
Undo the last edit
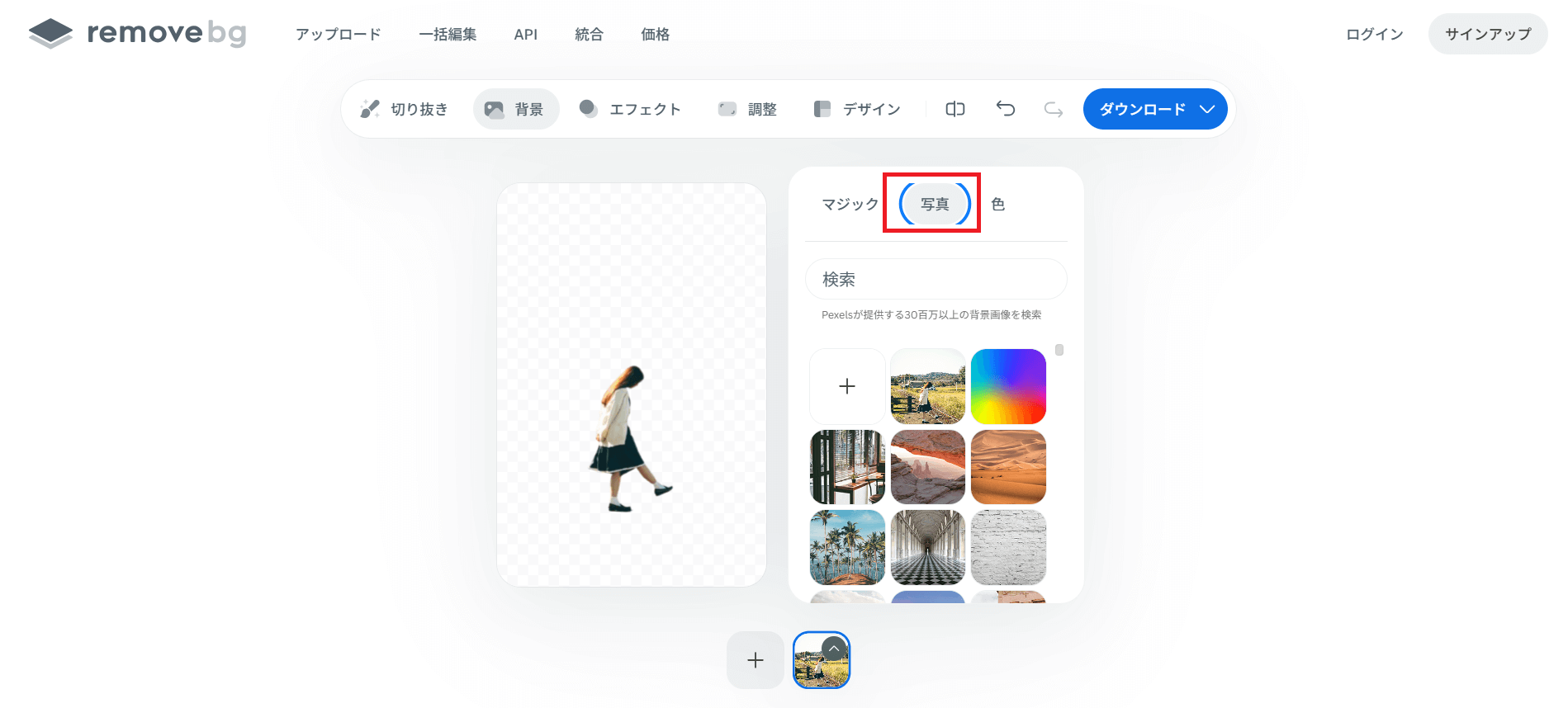(x=1005, y=109)
